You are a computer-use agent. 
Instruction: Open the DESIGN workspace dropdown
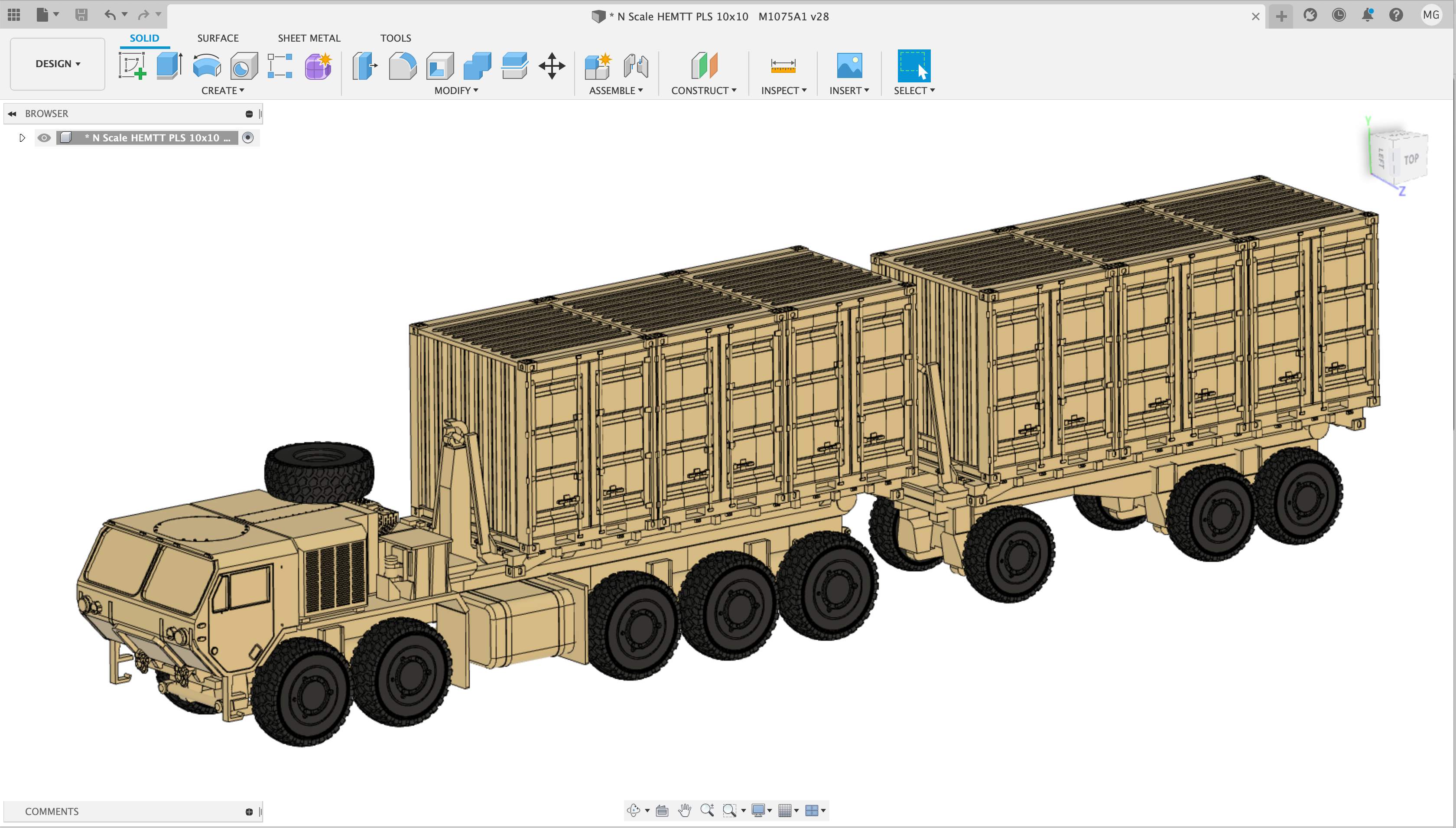57,64
